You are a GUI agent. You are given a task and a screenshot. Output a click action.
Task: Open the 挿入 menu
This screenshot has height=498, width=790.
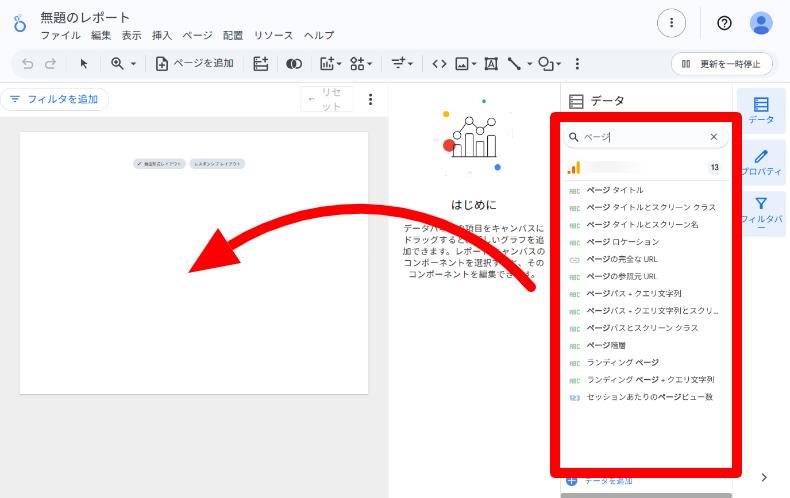[x=162, y=35]
